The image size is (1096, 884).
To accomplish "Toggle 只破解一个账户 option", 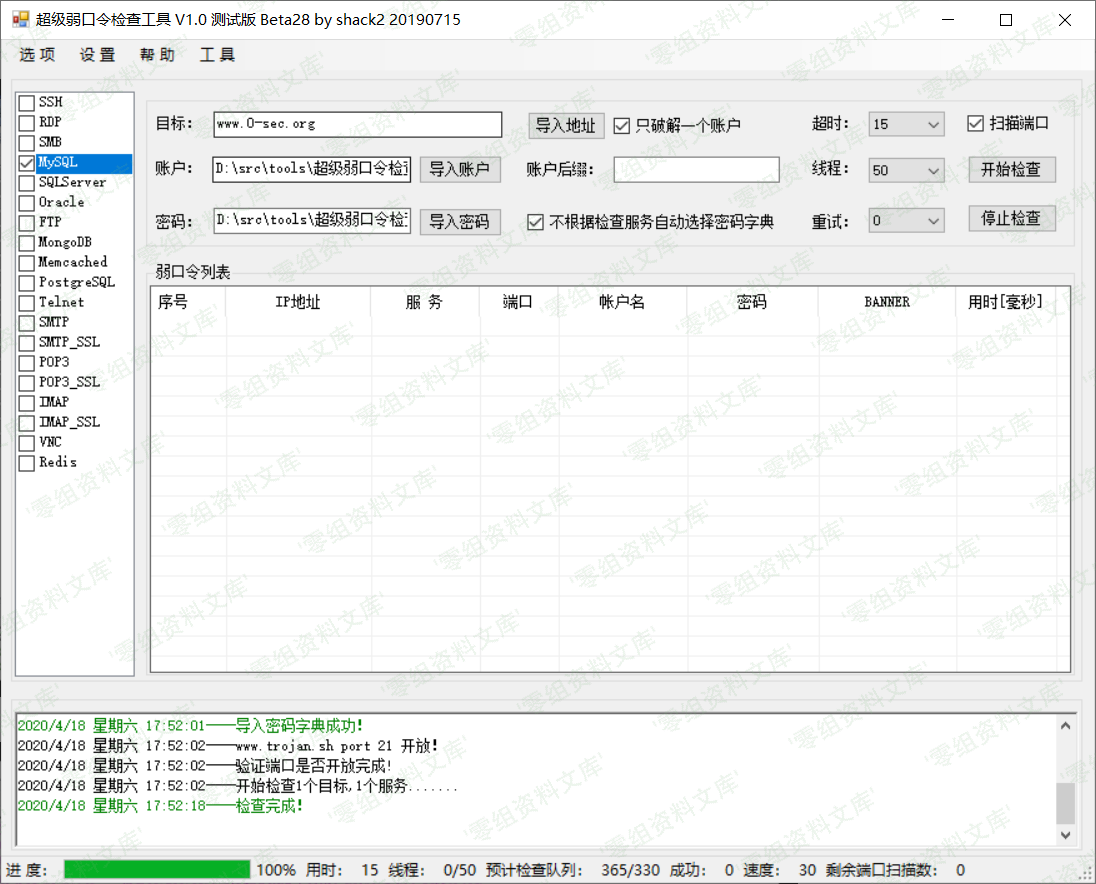I will tap(622, 125).
